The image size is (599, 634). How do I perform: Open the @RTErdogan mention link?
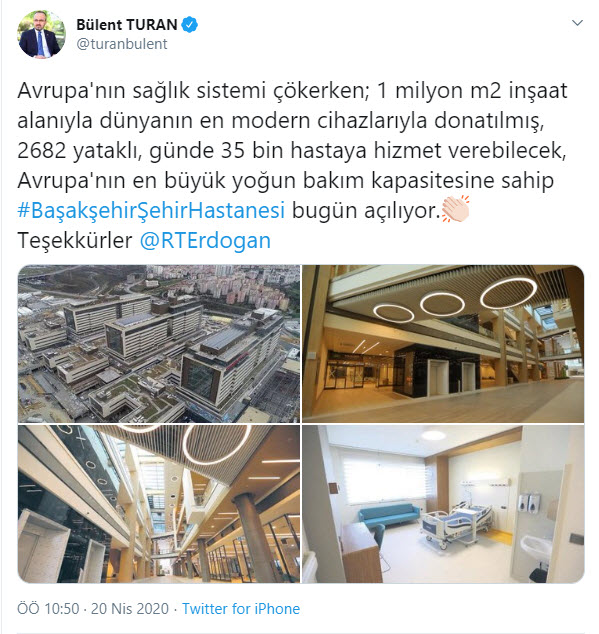[x=205, y=240]
